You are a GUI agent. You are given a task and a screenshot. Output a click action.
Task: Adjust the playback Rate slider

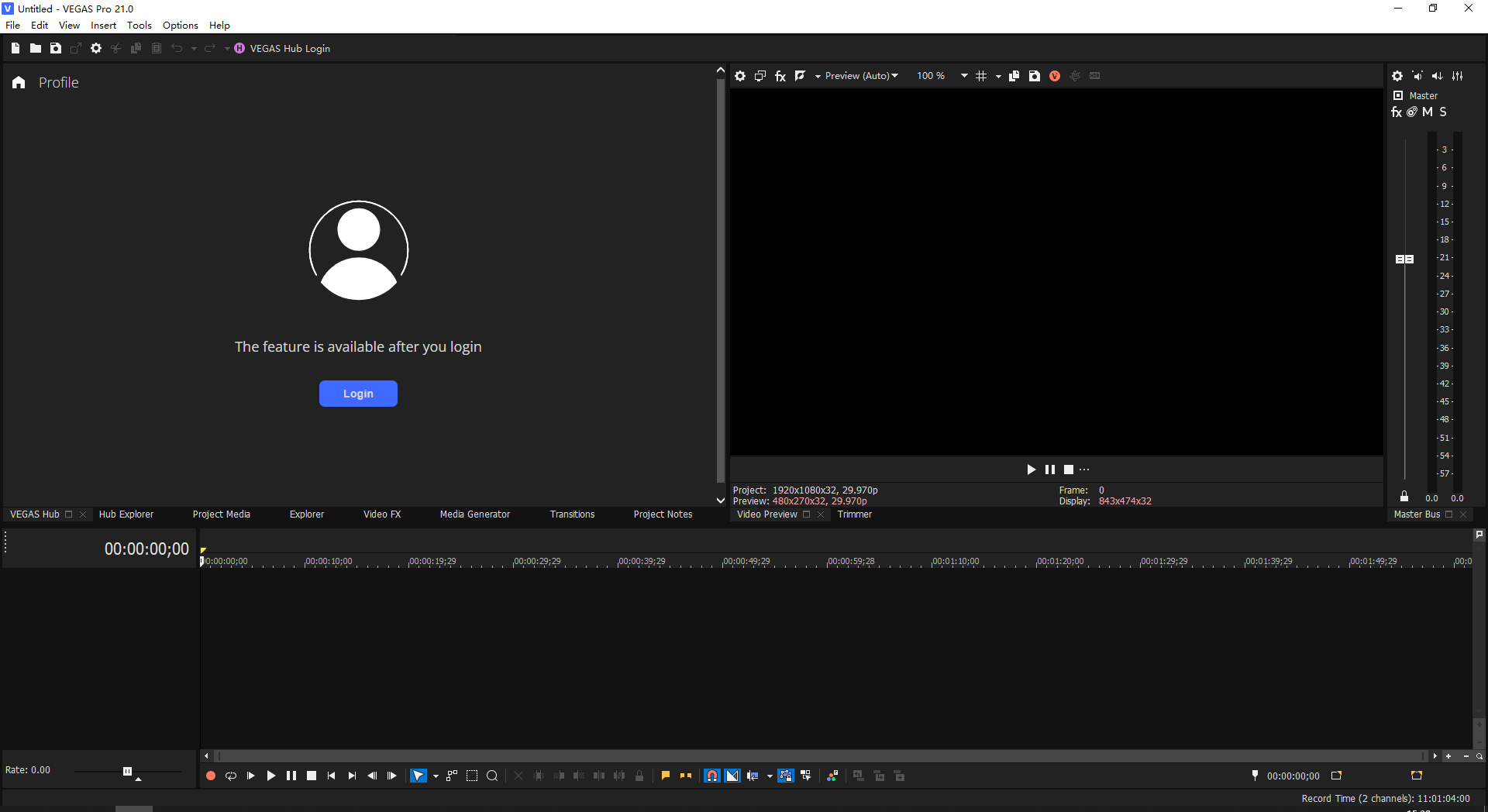point(128,771)
